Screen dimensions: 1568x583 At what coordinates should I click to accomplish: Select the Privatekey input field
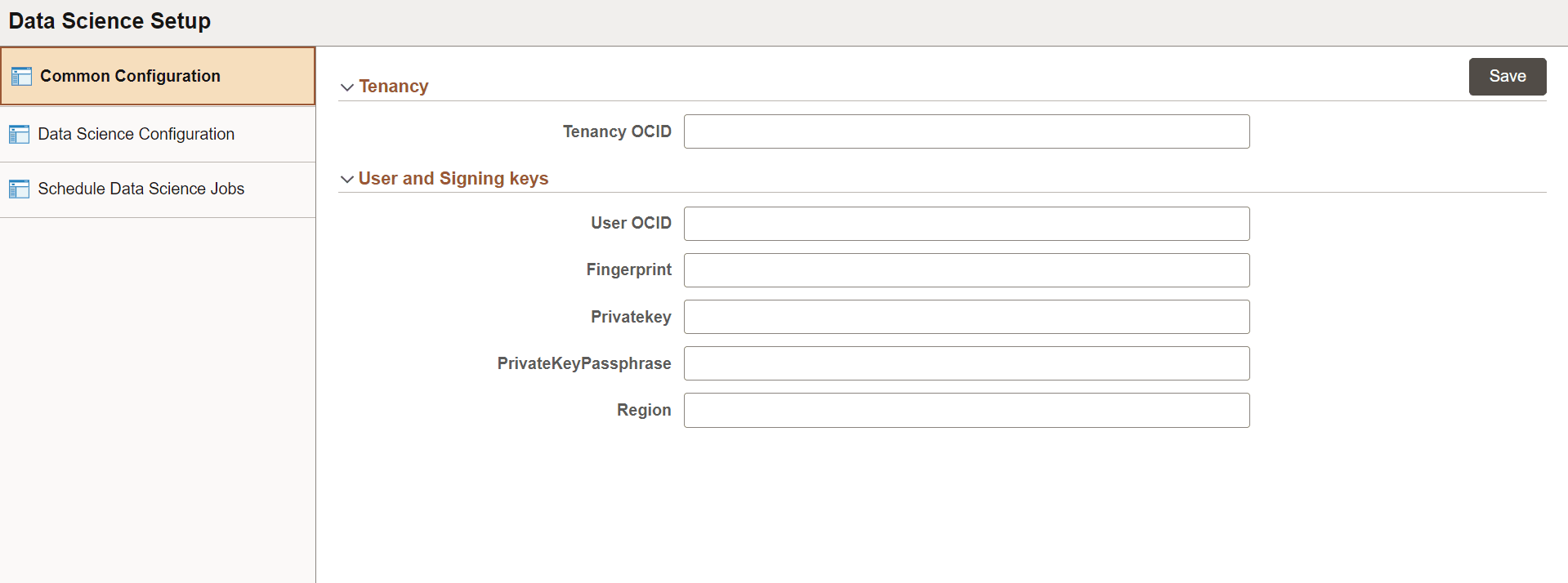pyautogui.click(x=967, y=317)
